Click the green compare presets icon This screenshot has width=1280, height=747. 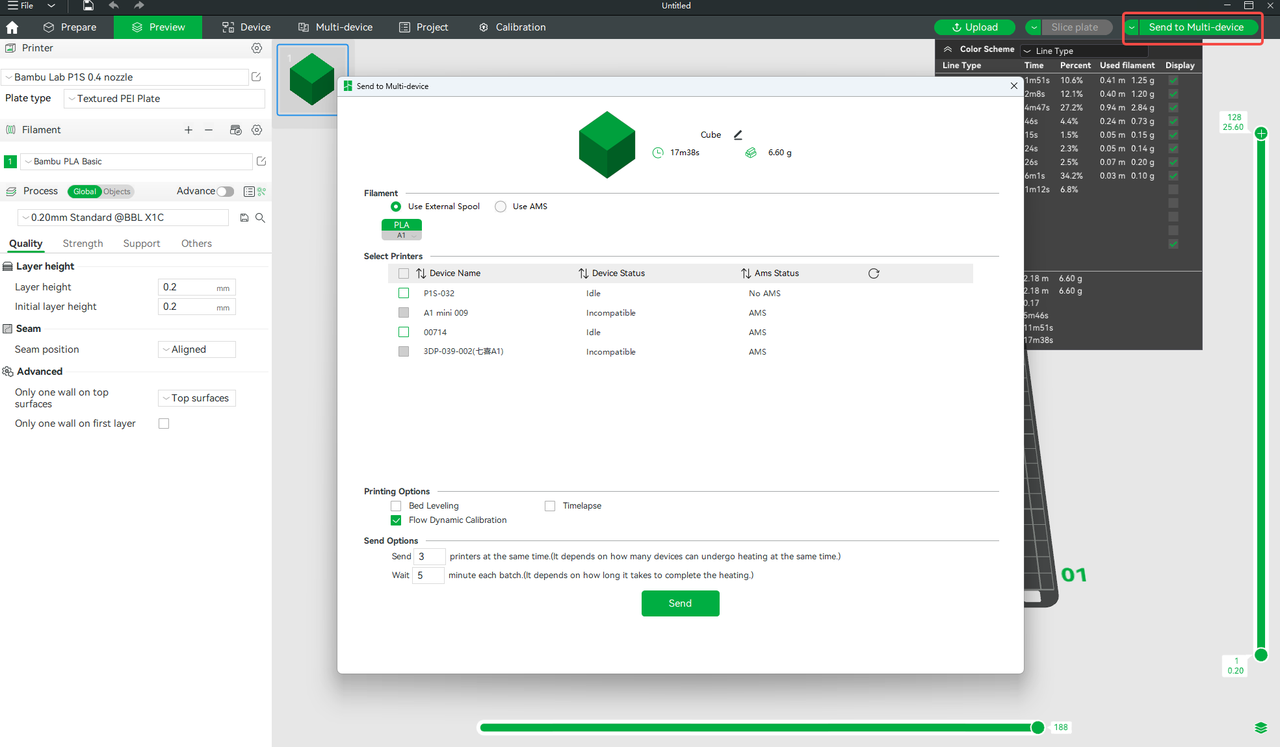[x=261, y=191]
